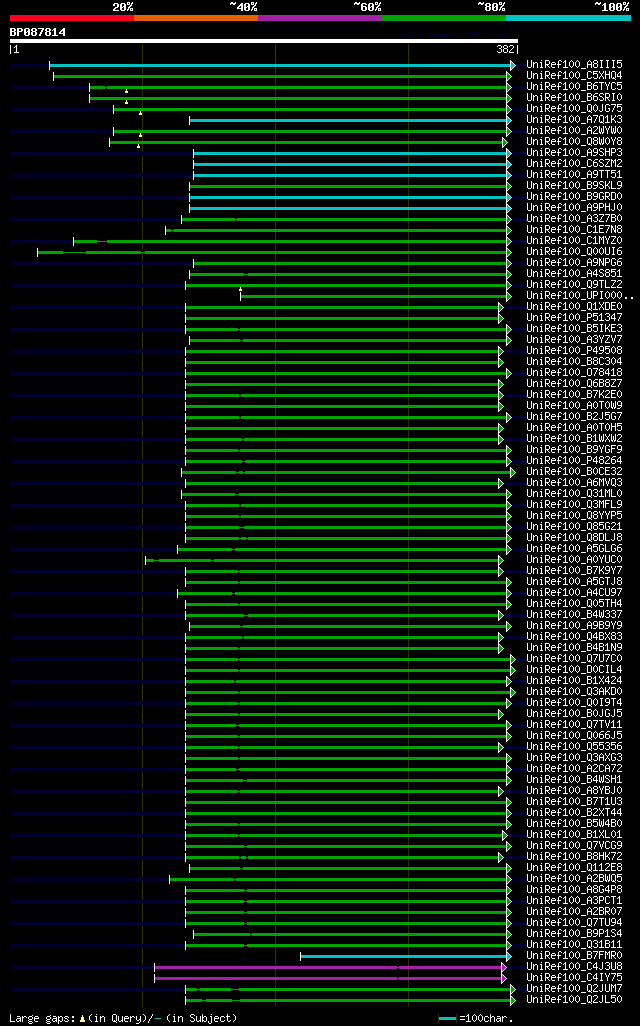Click the cyan alignment bar for UniRef100_B7FMR0
This screenshot has height=1026, width=640.
(404, 957)
